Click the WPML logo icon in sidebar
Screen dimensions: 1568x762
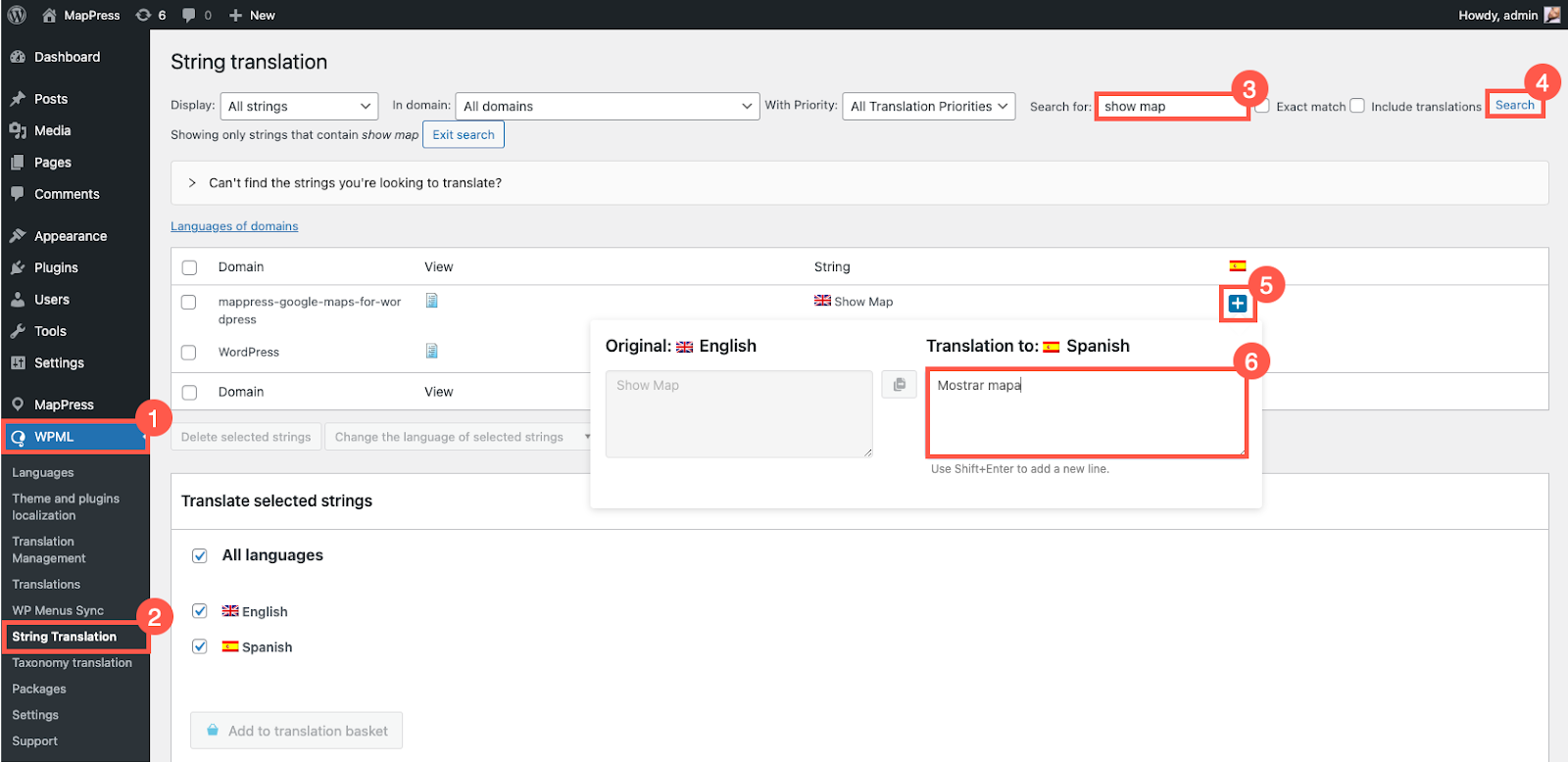[x=18, y=437]
